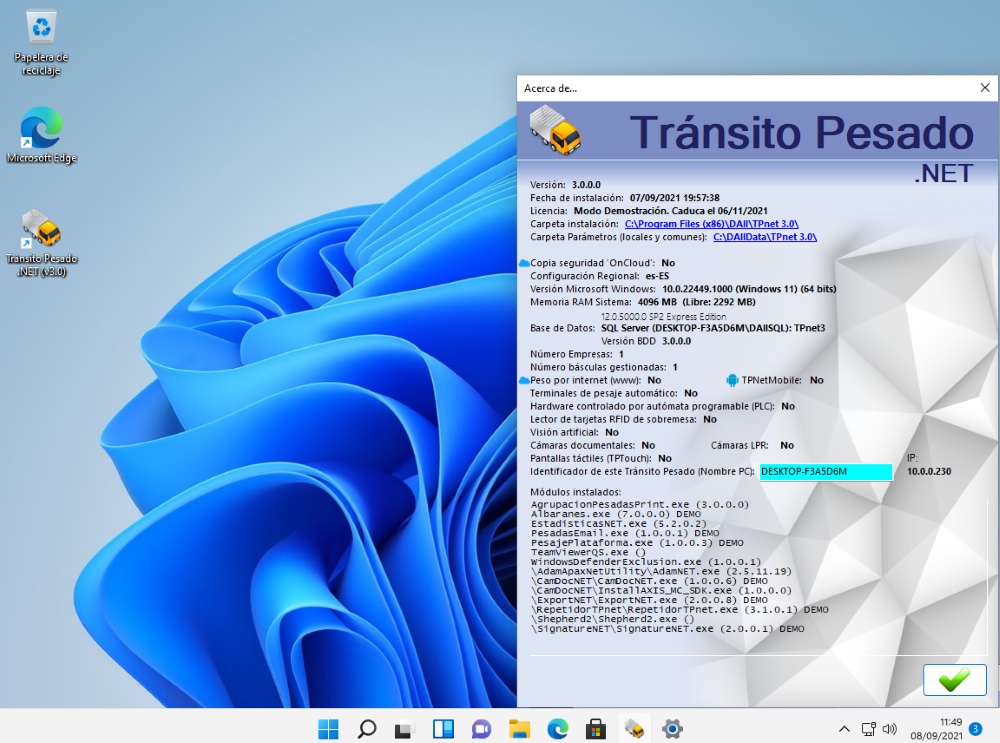Click the network icon in the system tray
The image size is (1000, 743).
[869, 728]
